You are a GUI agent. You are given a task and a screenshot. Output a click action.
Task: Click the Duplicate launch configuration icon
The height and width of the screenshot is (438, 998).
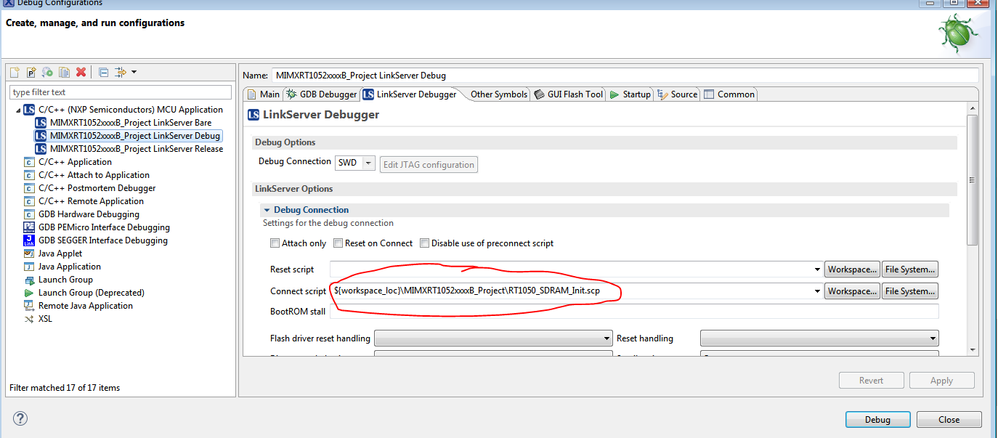[64, 72]
